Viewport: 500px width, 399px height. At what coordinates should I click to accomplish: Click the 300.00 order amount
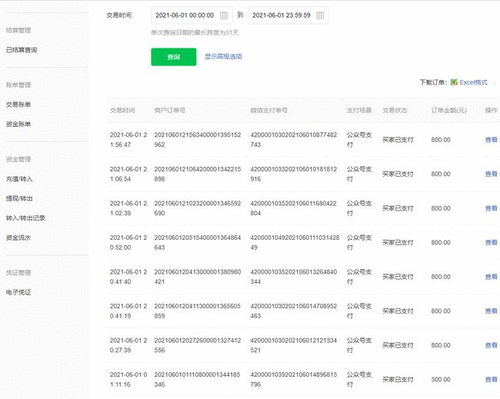click(441, 380)
